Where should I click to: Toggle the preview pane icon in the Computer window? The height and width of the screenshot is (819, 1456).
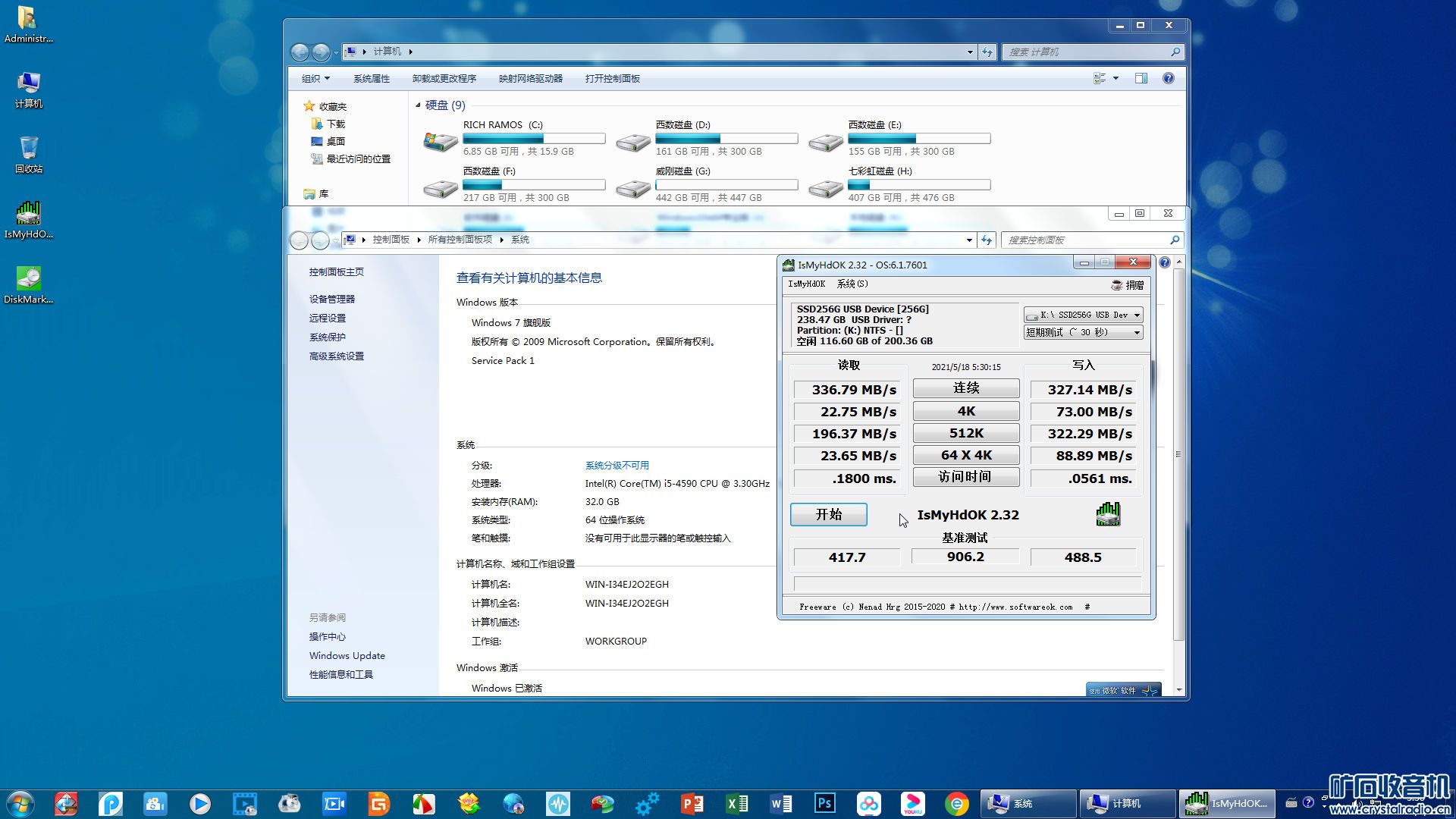pyautogui.click(x=1141, y=78)
